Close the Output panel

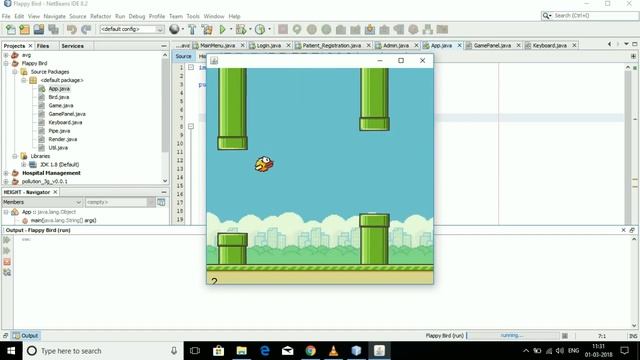623,230
